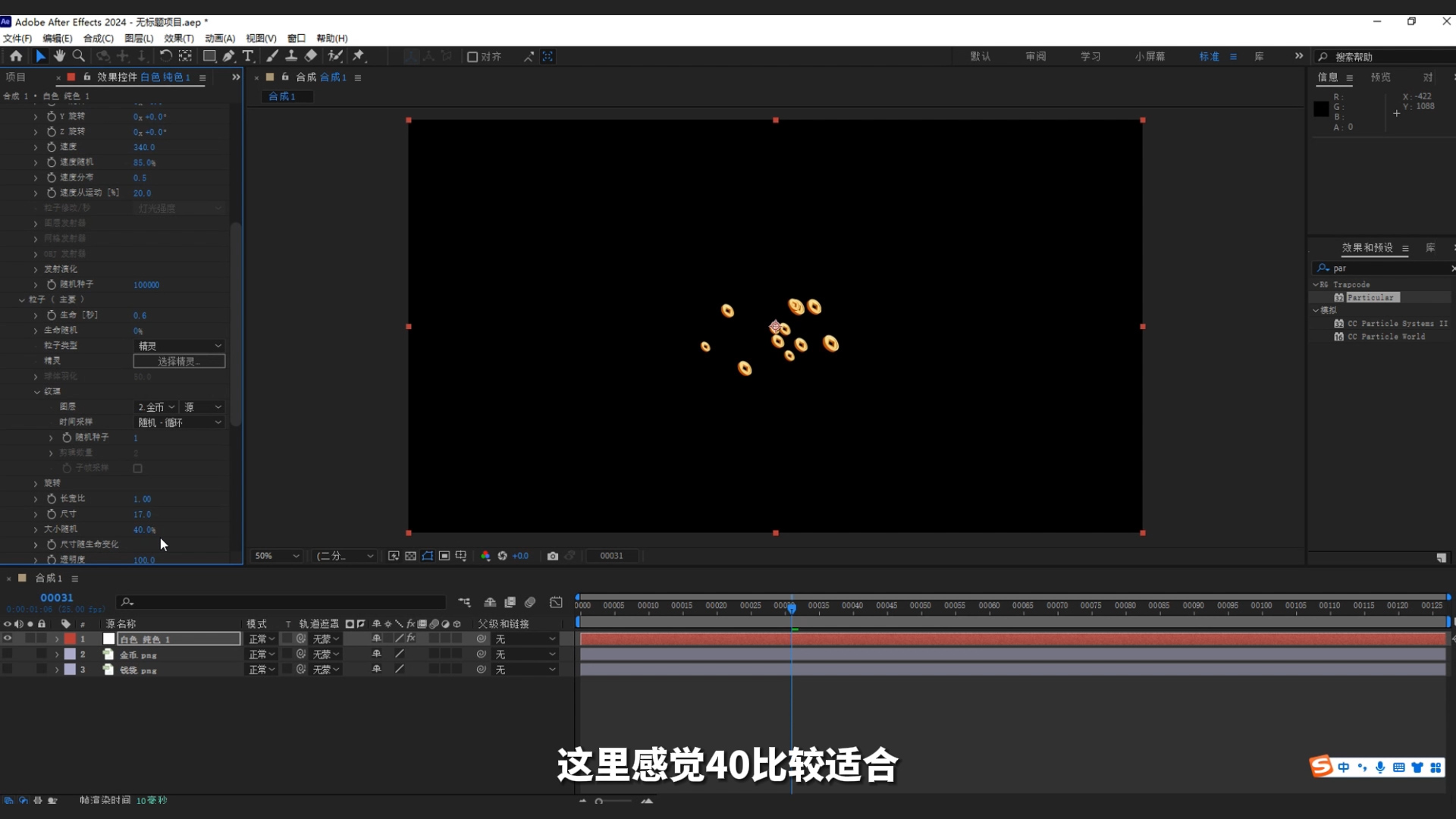
Task: Expand the 随机种子 property under 纹理
Action: (x=50, y=438)
